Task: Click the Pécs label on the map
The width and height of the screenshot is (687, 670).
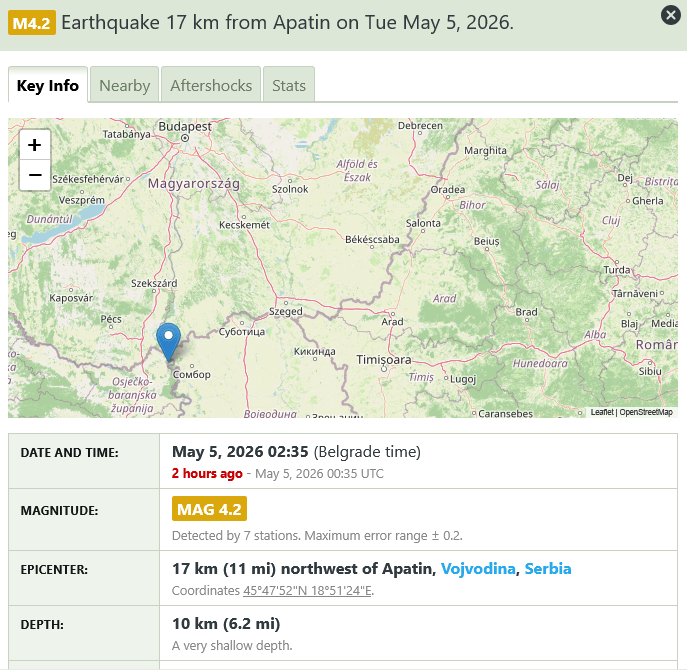Action: tap(111, 319)
